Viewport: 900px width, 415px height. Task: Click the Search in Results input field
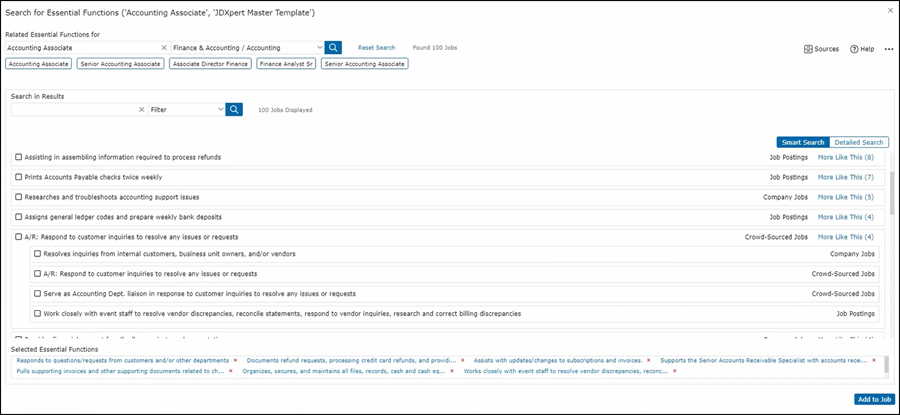click(72, 109)
